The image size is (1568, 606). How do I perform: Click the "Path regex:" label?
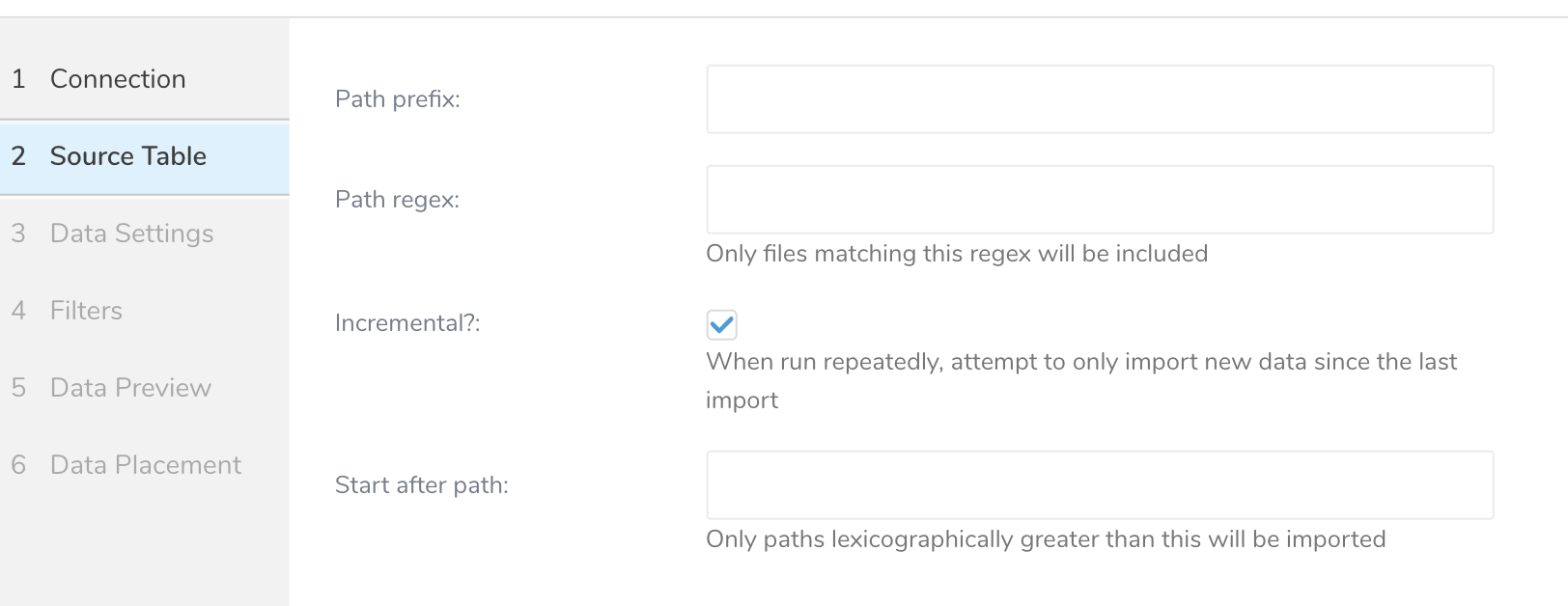point(397,200)
